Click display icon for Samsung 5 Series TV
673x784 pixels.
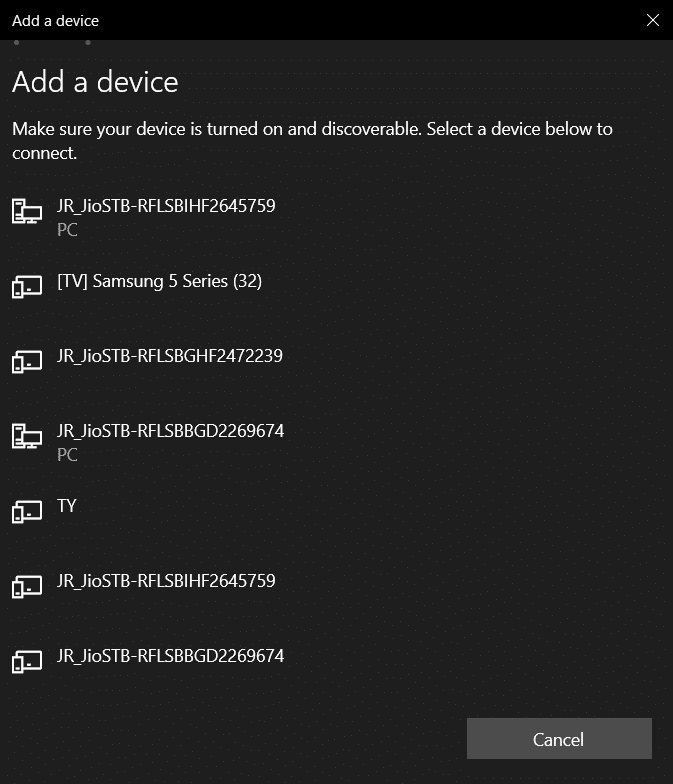(x=27, y=286)
